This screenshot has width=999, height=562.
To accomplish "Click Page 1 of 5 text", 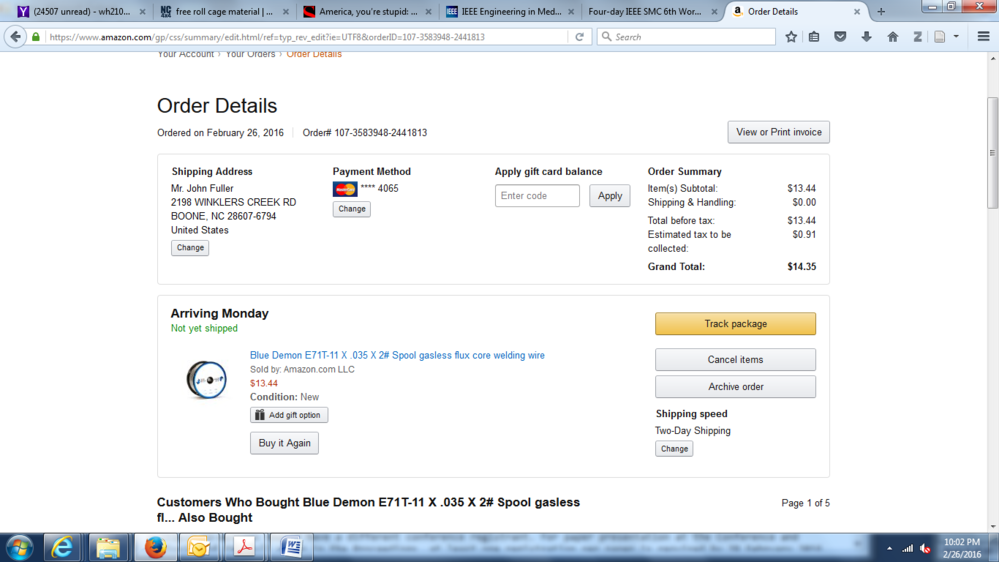I will (805, 503).
